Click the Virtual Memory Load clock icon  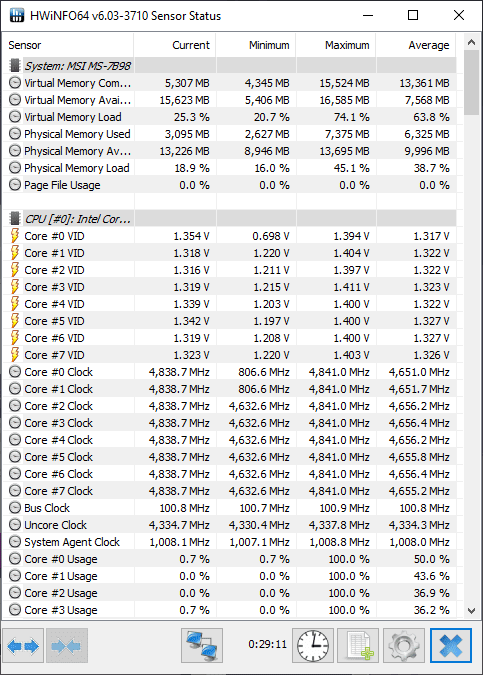click(x=15, y=117)
